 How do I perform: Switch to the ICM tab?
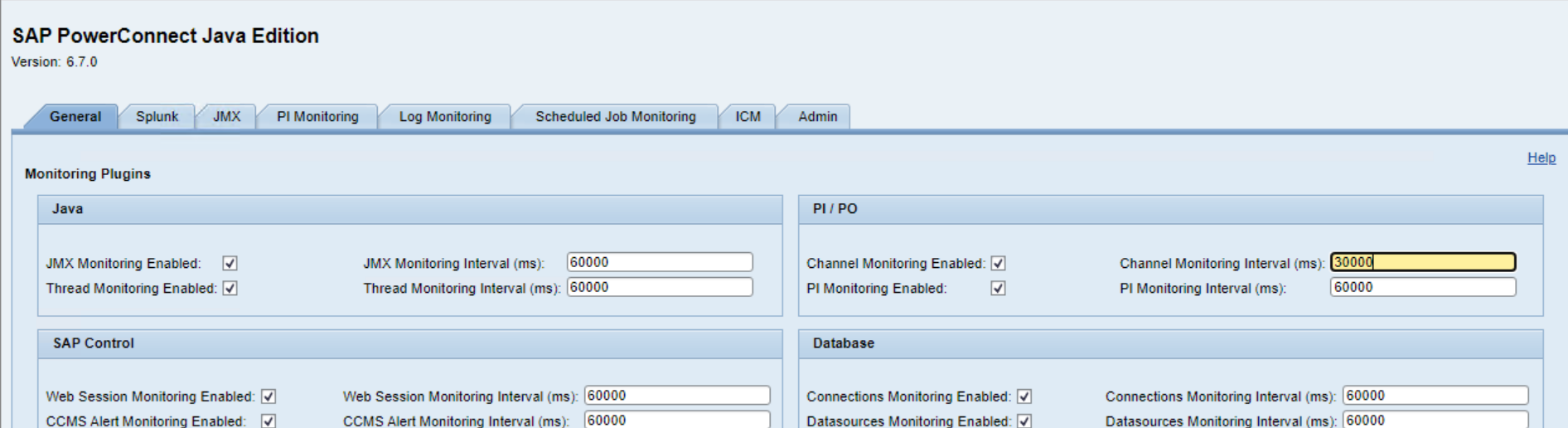tap(748, 117)
